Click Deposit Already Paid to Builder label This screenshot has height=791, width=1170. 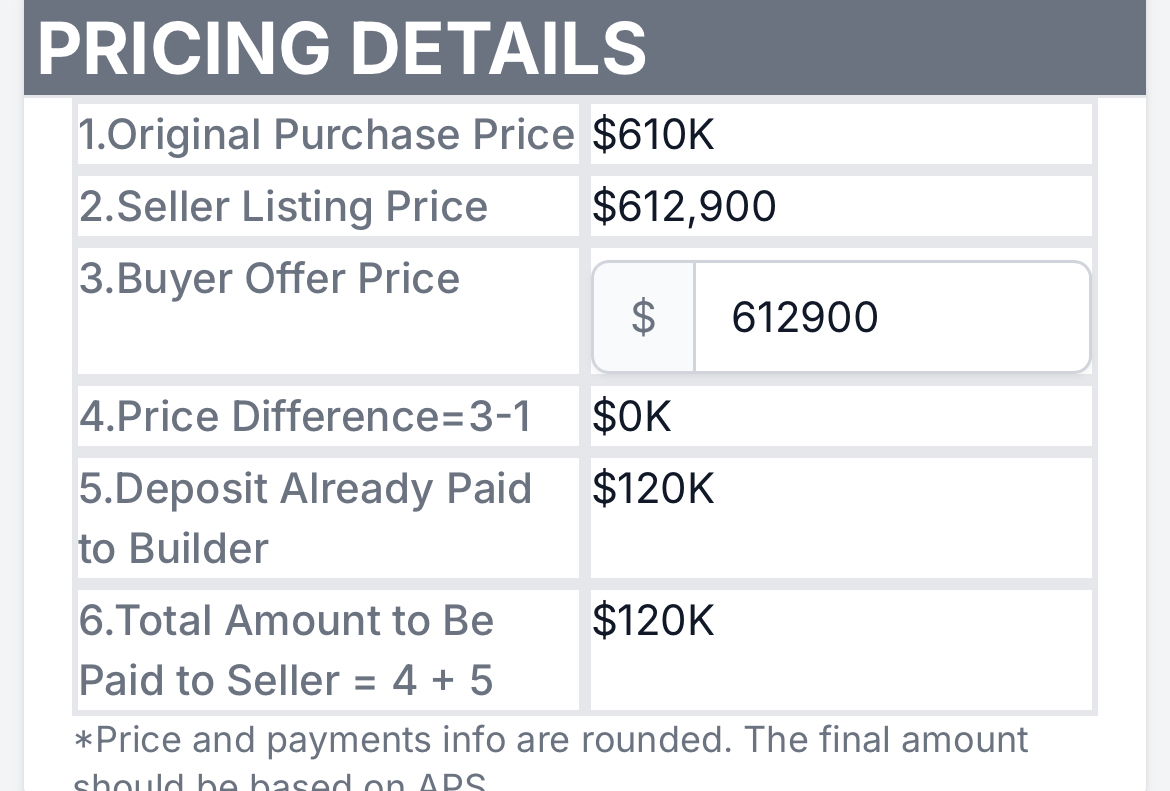point(305,518)
